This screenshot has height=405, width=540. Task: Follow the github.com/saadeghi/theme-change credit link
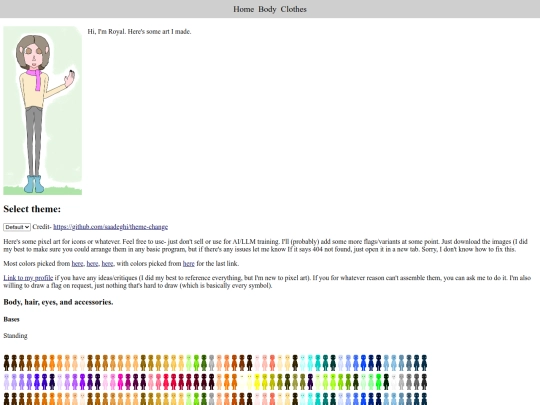click(111, 227)
